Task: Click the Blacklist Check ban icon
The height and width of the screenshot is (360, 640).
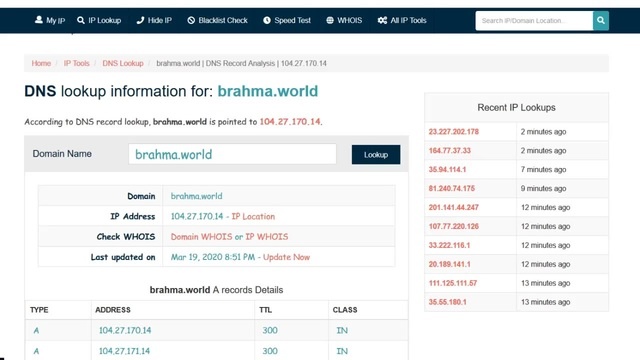Action: tap(191, 20)
